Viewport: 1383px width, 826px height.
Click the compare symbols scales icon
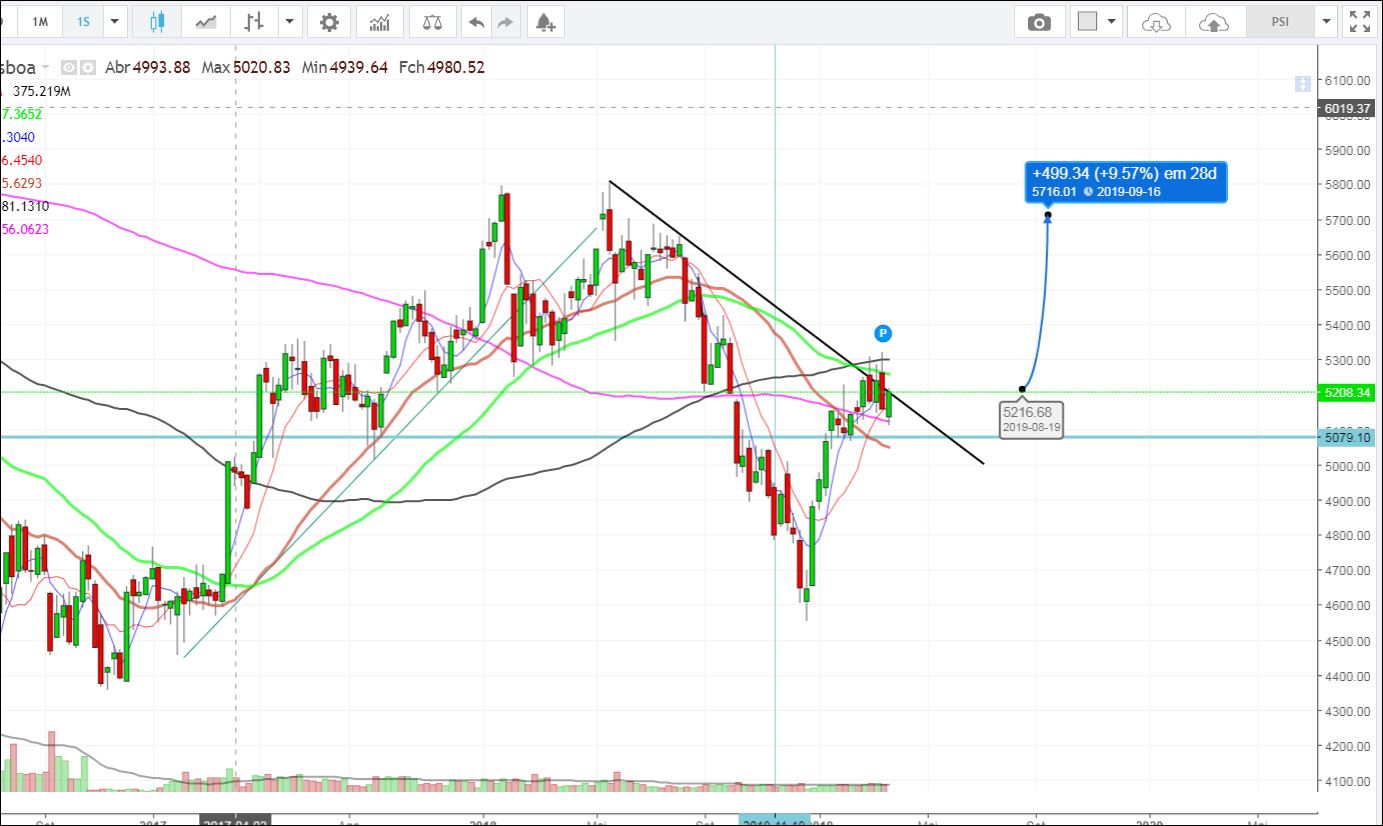(x=432, y=21)
